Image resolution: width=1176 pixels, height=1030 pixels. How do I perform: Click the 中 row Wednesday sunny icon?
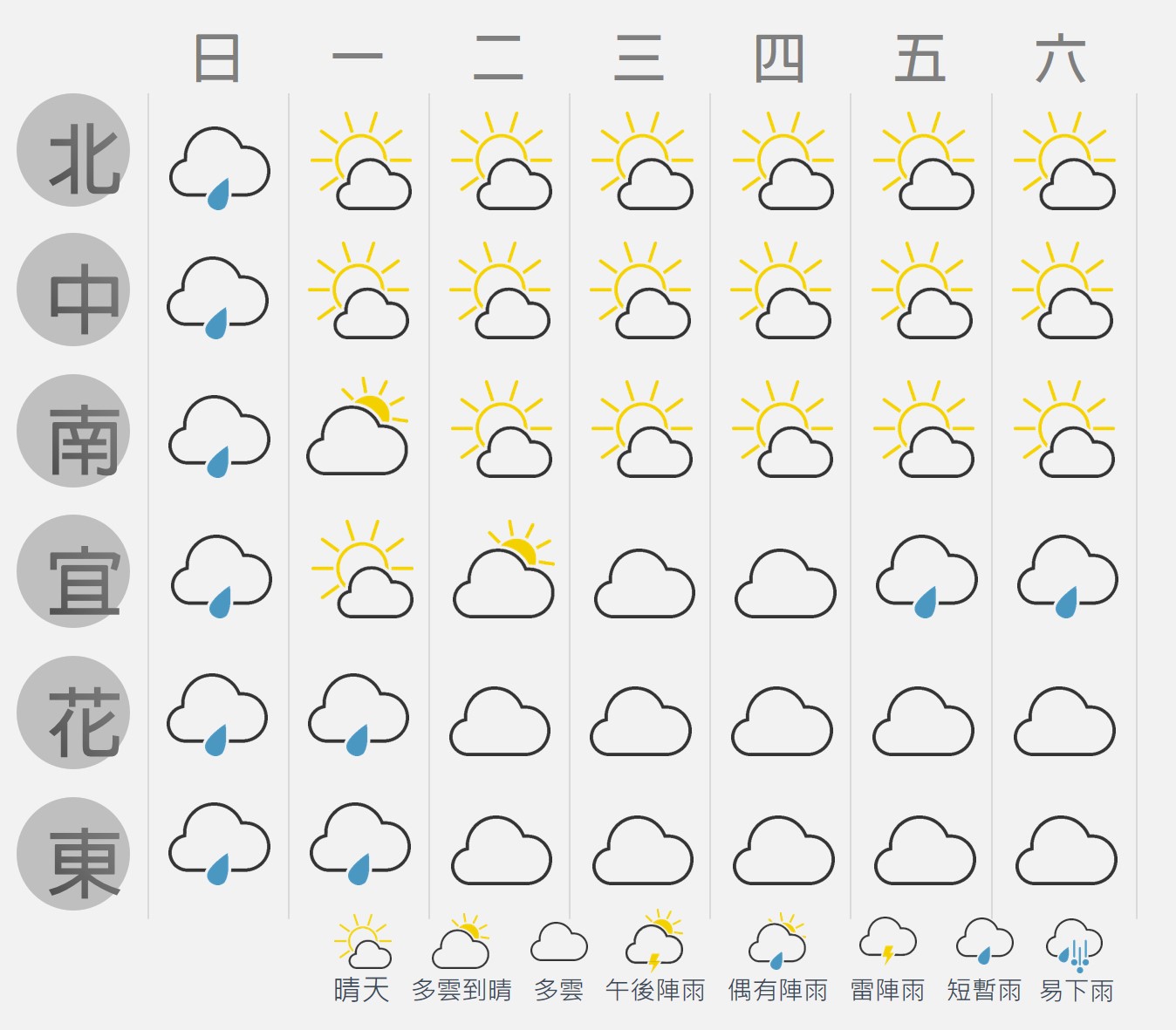point(640,290)
